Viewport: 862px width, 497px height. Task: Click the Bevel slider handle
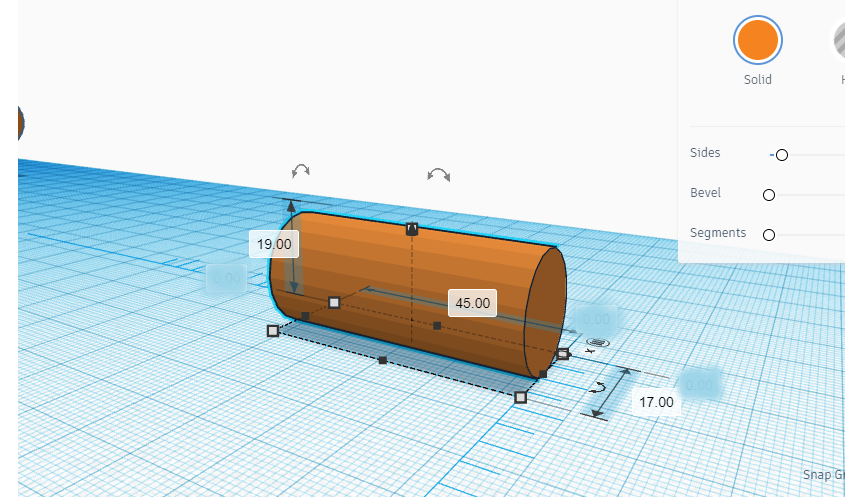coord(769,195)
